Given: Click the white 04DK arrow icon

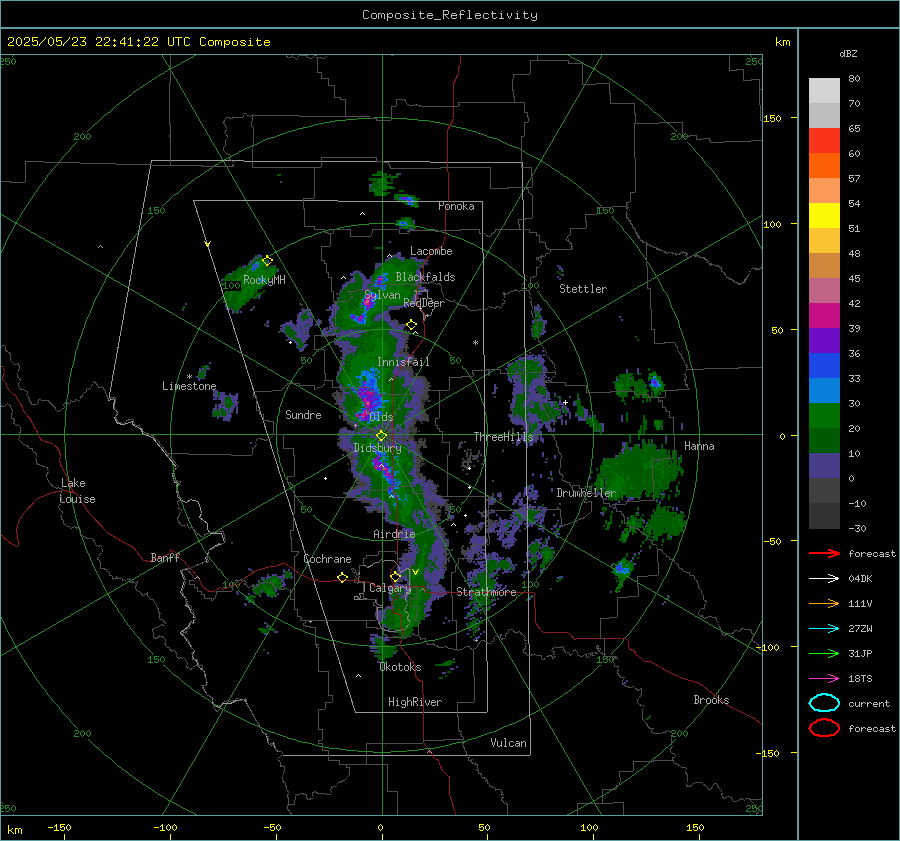Looking at the screenshot, I should tap(824, 578).
